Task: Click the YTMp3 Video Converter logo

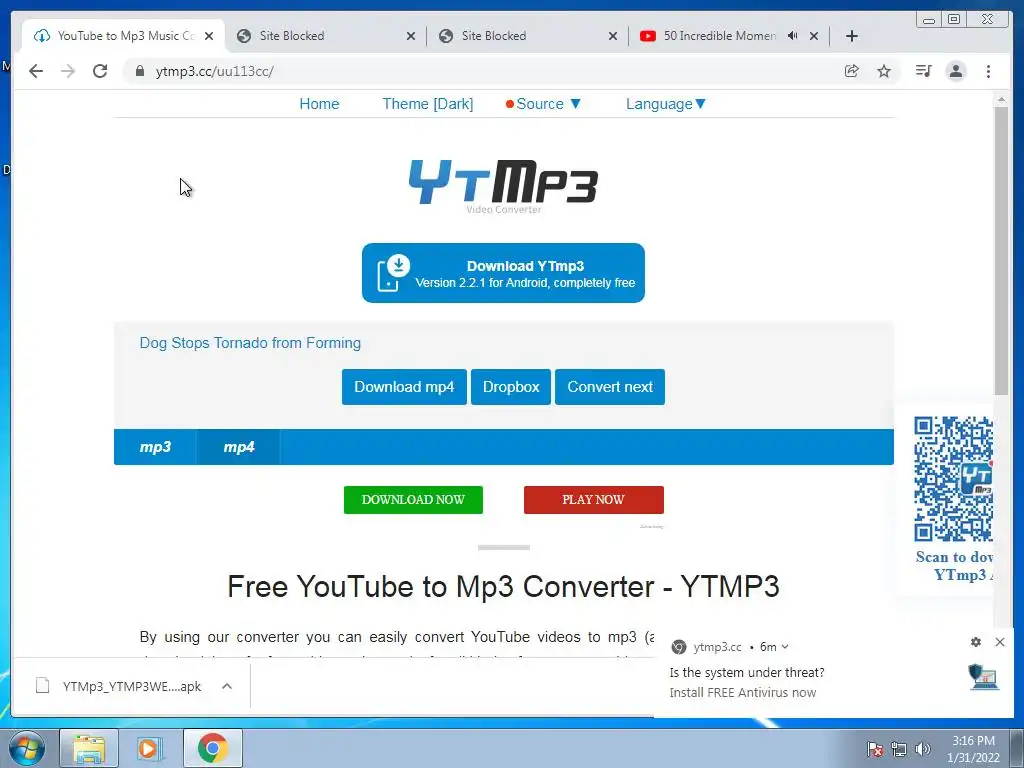Action: (503, 186)
